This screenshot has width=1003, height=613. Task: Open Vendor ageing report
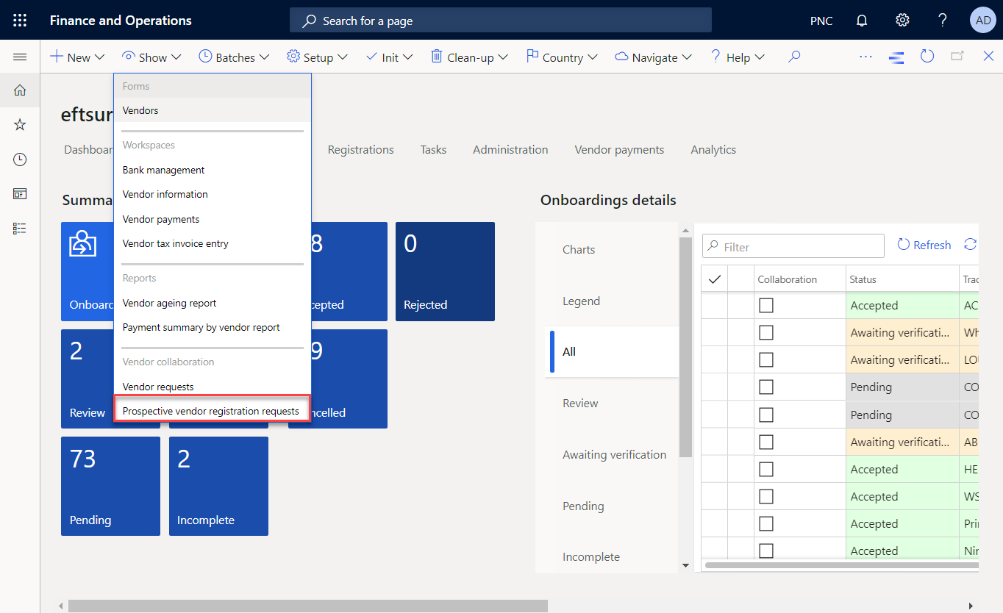[212, 303]
